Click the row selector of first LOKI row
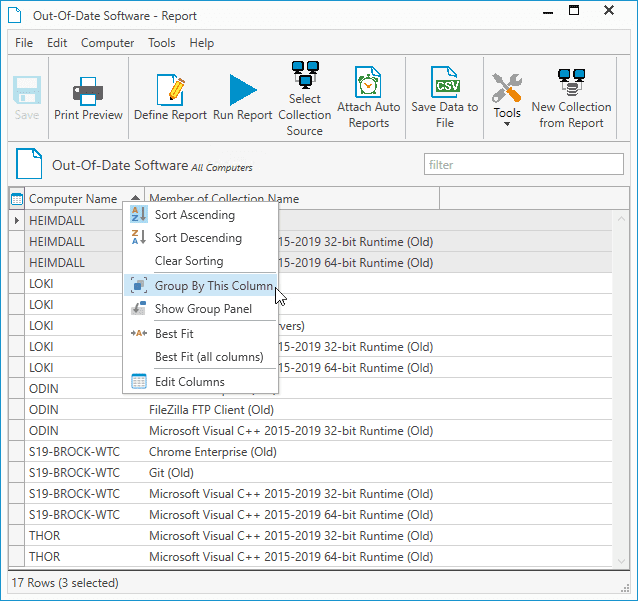 point(17,284)
